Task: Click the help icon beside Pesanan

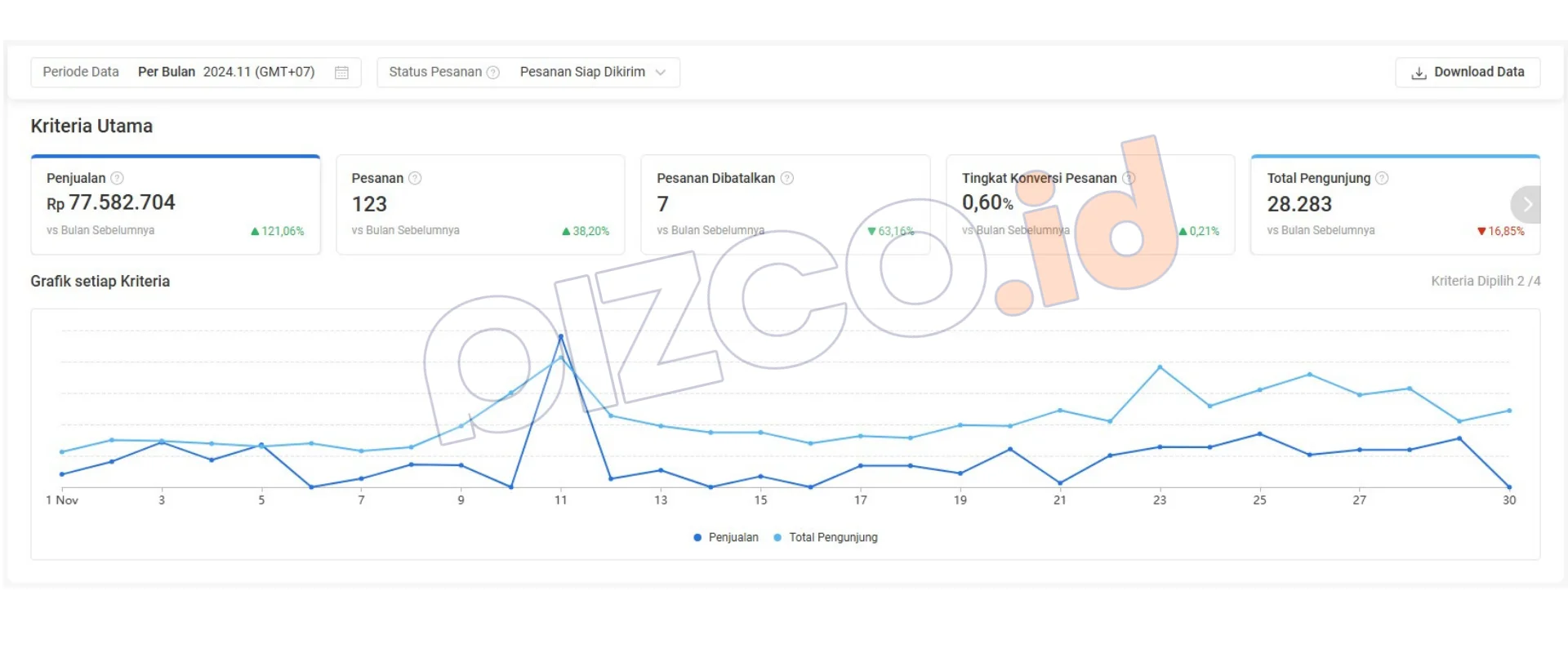Action: click(x=415, y=178)
